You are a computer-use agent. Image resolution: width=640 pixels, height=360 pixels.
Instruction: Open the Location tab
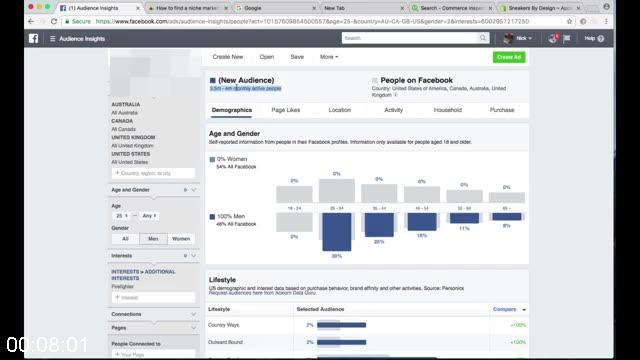[x=340, y=110]
